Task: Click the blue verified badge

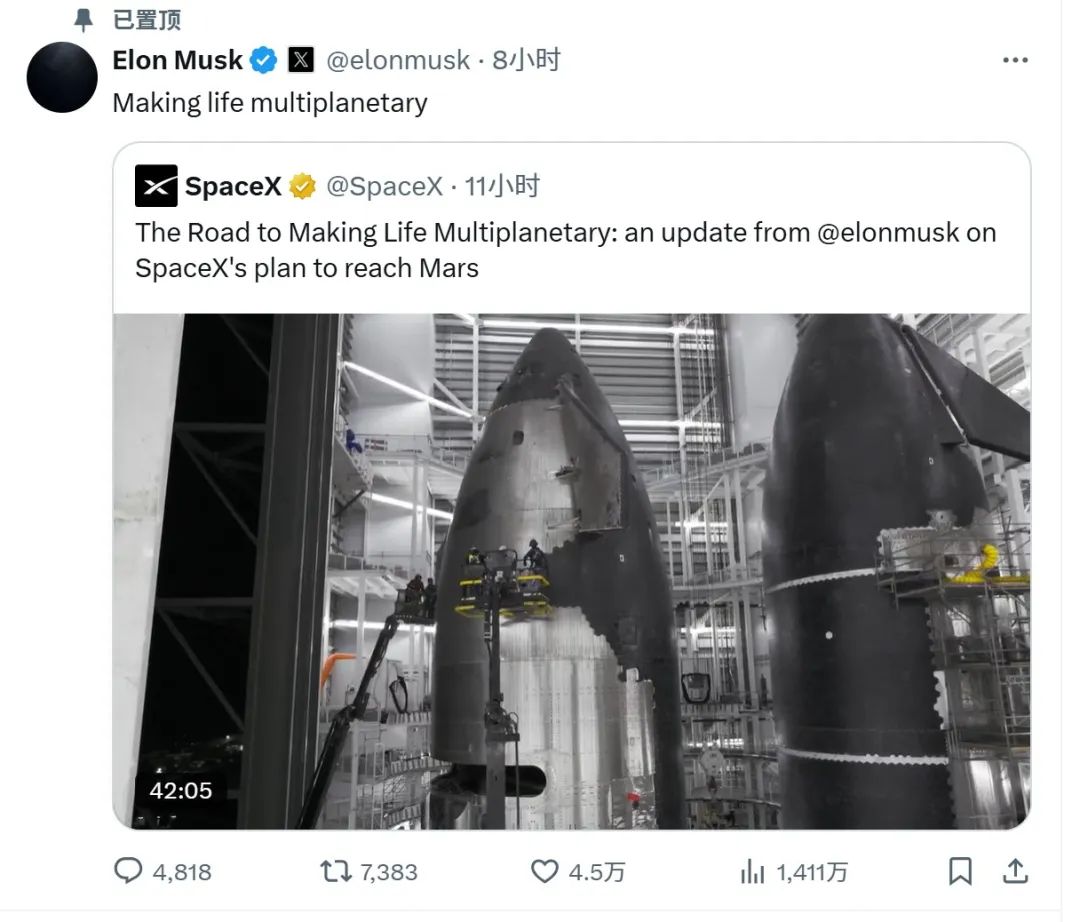Action: (x=263, y=60)
